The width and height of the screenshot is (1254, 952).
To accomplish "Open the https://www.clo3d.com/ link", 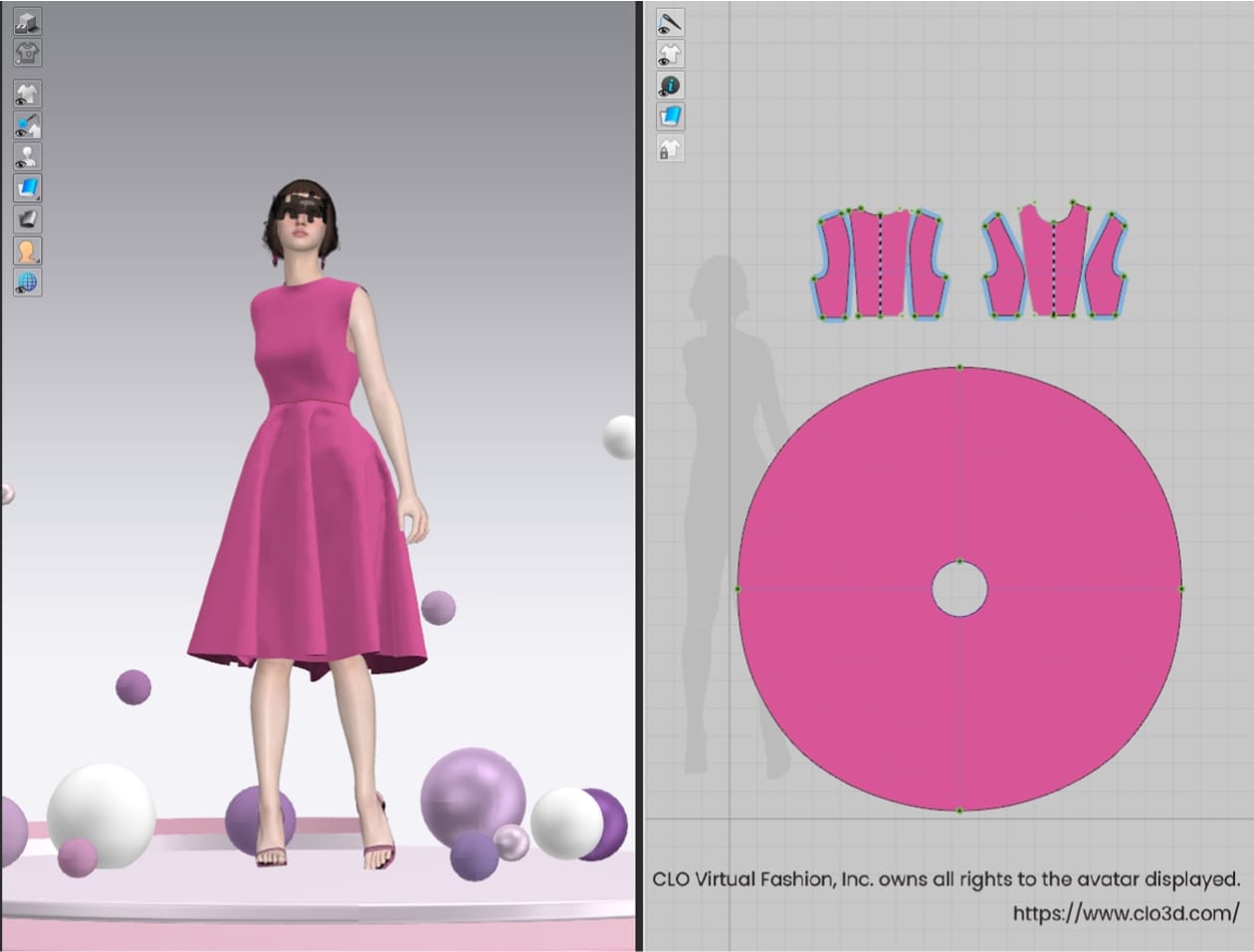I will point(1126,912).
